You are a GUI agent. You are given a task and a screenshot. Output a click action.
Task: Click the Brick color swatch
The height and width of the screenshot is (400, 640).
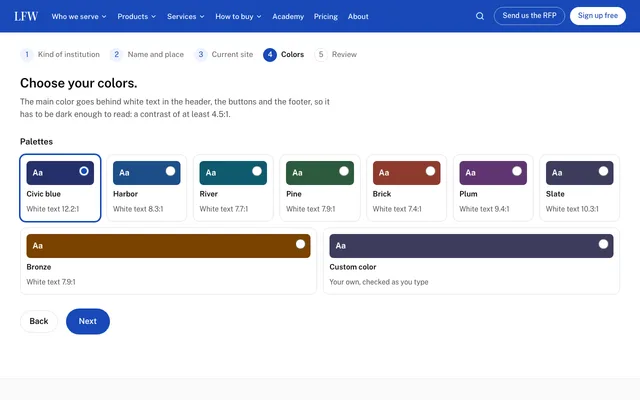point(407,173)
